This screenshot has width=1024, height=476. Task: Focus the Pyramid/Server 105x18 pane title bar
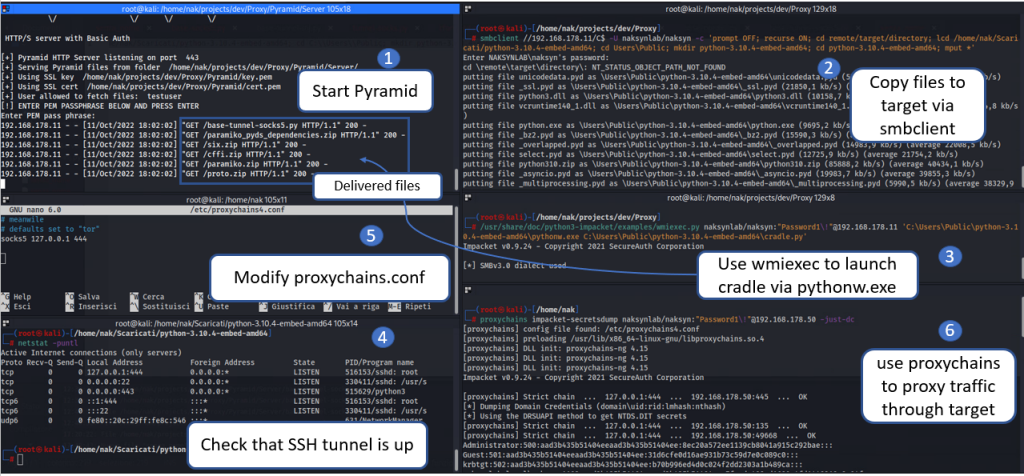tap(229, 9)
